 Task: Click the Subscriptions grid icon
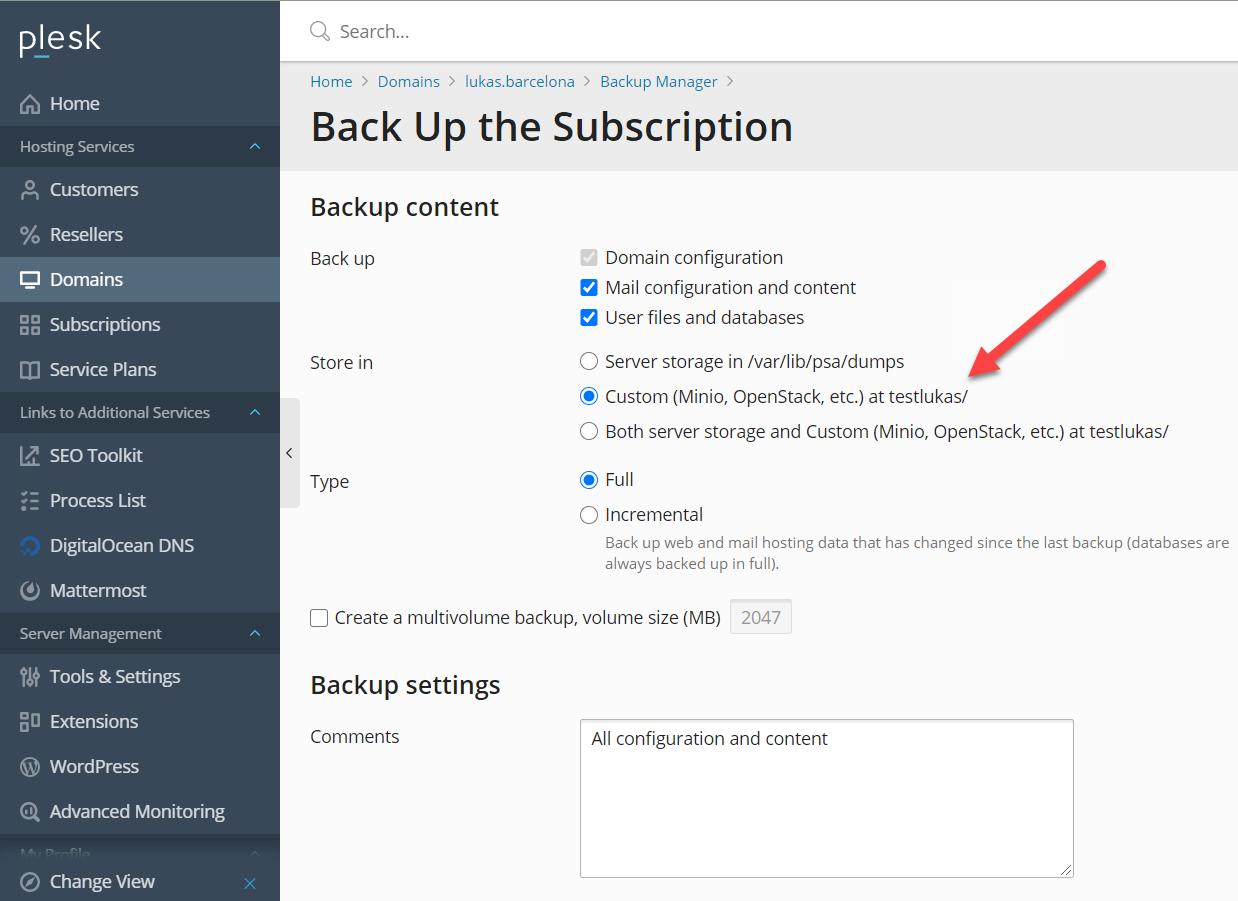30,325
